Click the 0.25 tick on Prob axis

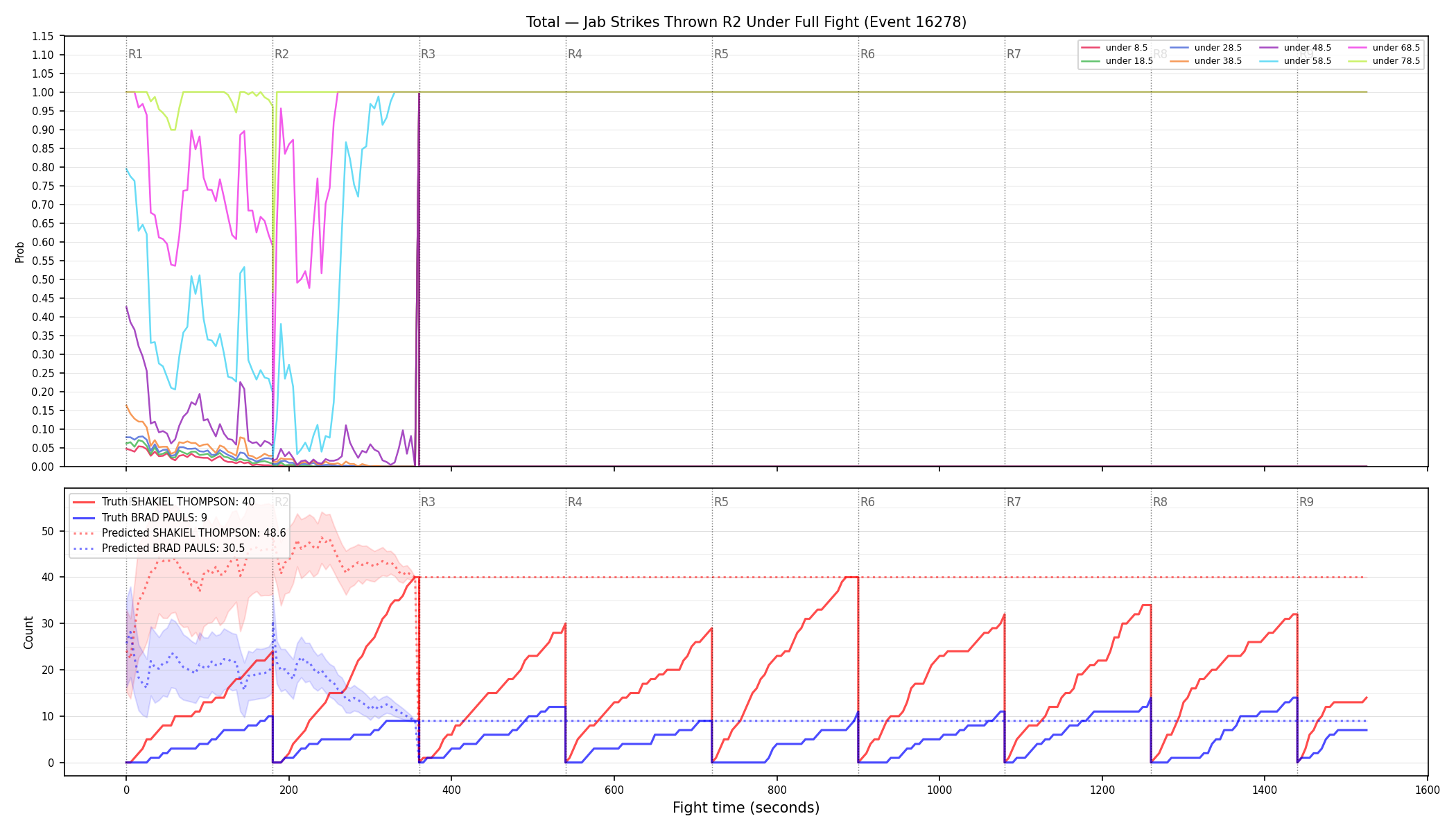point(43,373)
